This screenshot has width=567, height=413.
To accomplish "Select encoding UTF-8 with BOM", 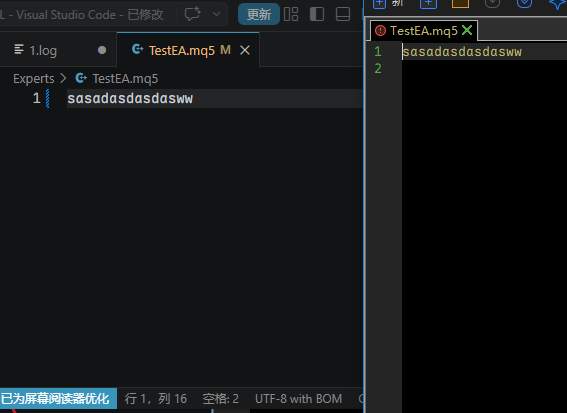I will pos(298,399).
